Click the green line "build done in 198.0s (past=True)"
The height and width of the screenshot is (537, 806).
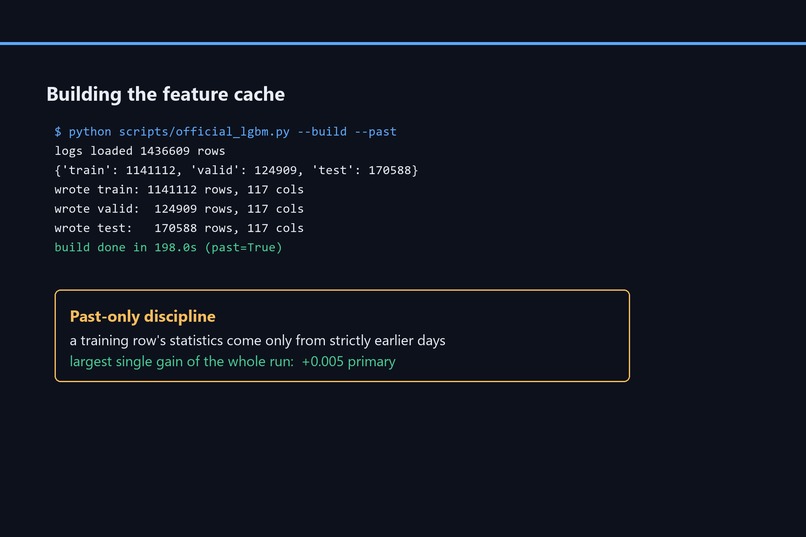[169, 248]
